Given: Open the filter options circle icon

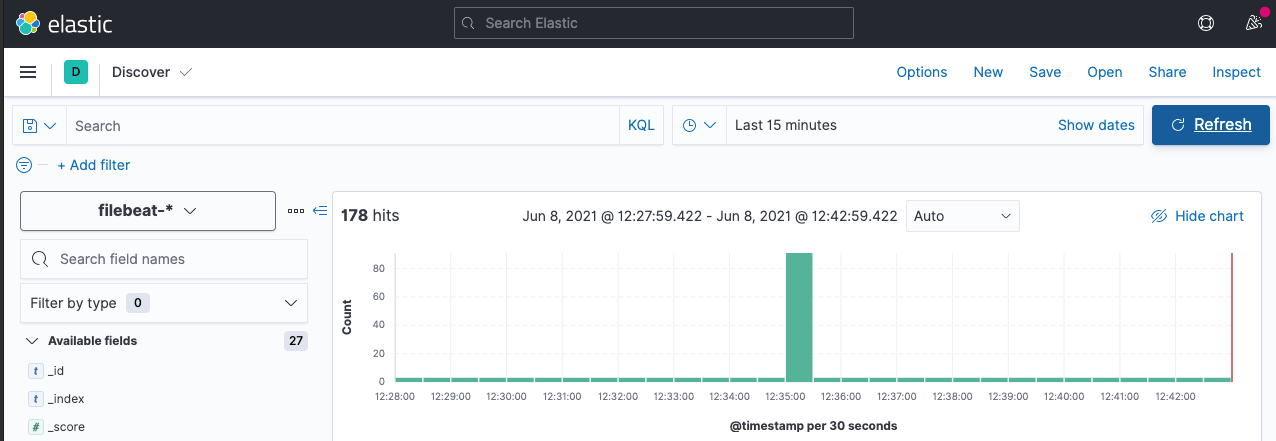Looking at the screenshot, I should click(x=24, y=165).
